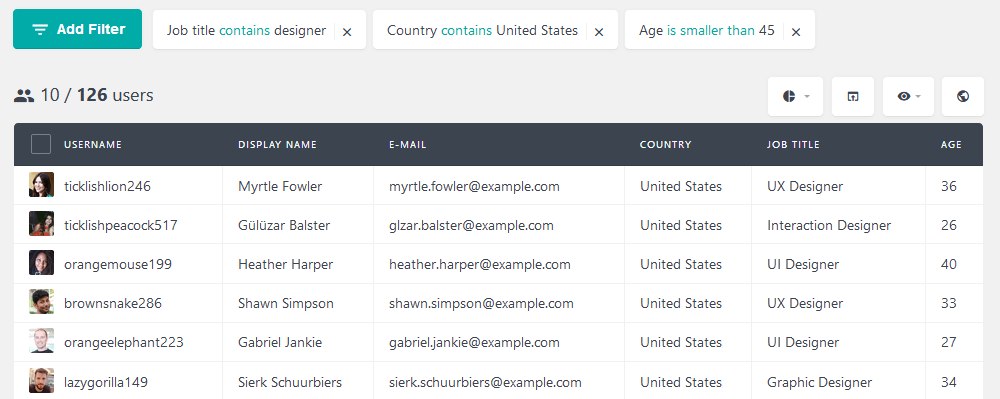Click email myrtle.fowler@example.com
Viewport: 1000px width, 399px height.
pyautogui.click(x=474, y=186)
